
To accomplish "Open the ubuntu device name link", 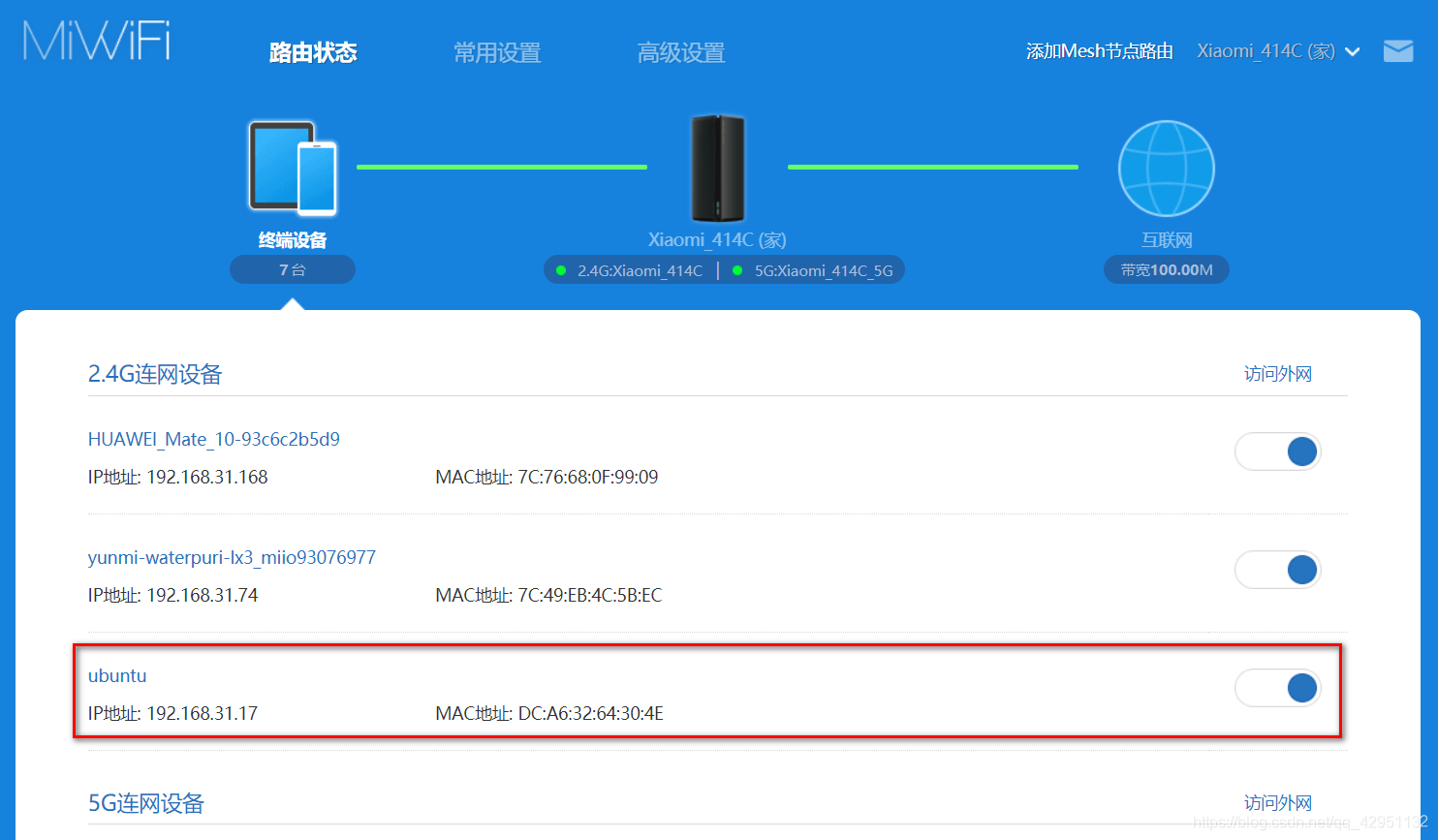I will (x=117, y=675).
